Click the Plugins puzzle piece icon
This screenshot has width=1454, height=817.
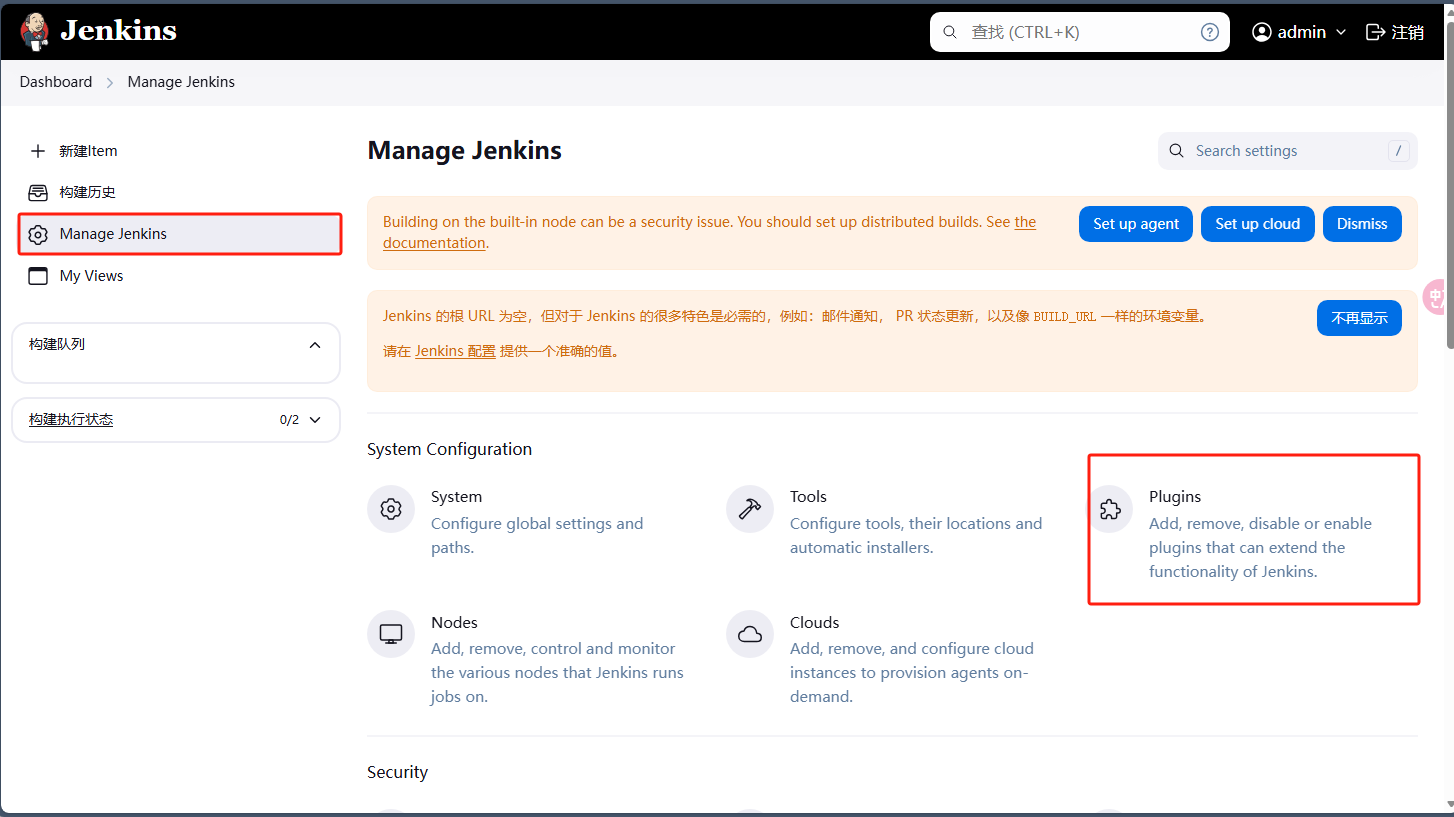pyautogui.click(x=1109, y=509)
